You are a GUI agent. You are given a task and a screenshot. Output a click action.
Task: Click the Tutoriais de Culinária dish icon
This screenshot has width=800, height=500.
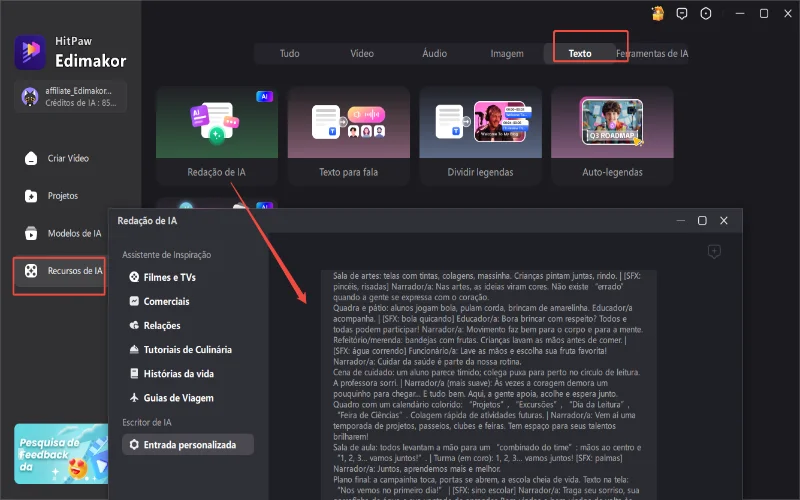[x=134, y=349]
